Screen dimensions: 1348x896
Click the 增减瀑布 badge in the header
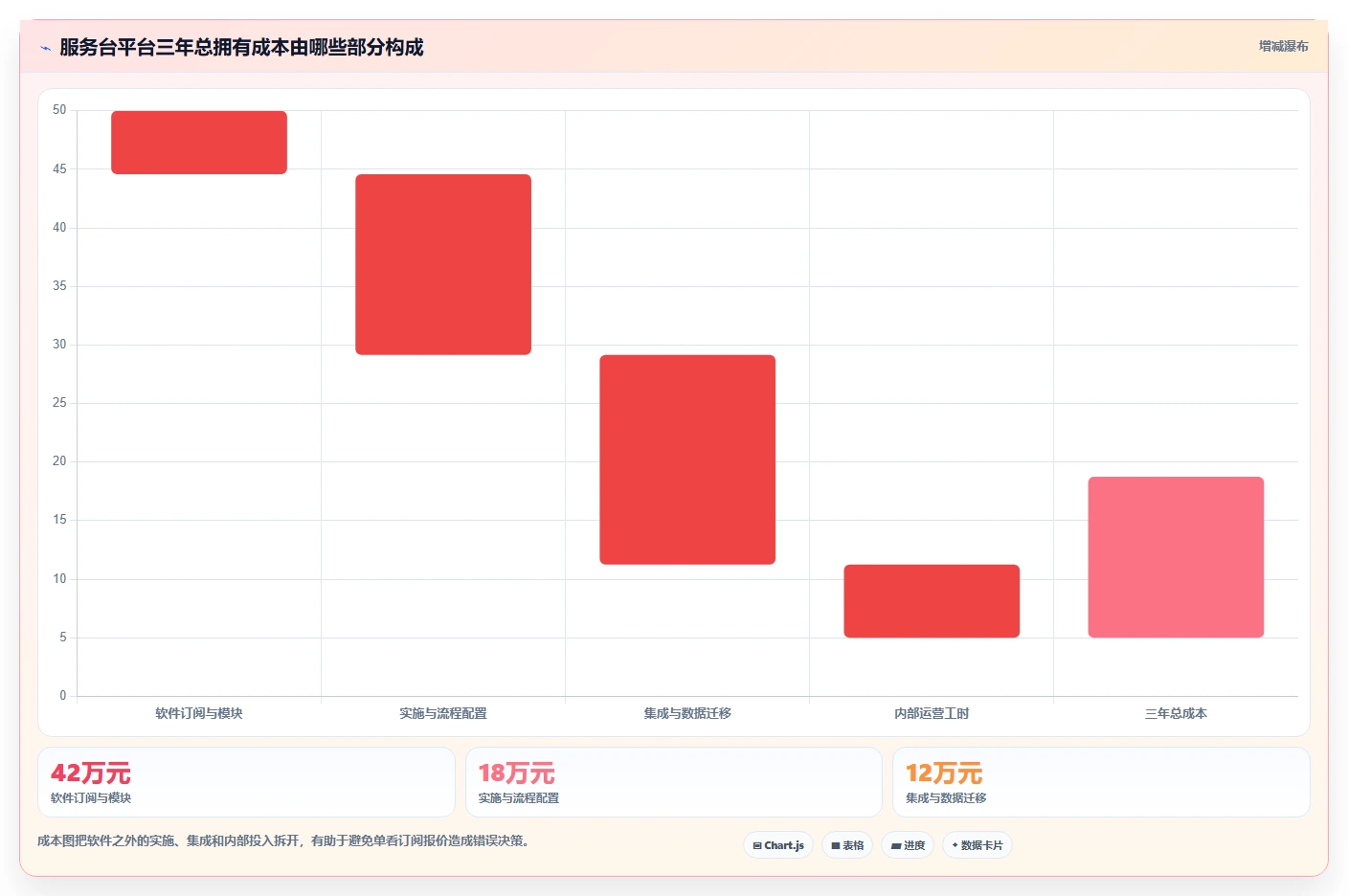tap(1283, 46)
